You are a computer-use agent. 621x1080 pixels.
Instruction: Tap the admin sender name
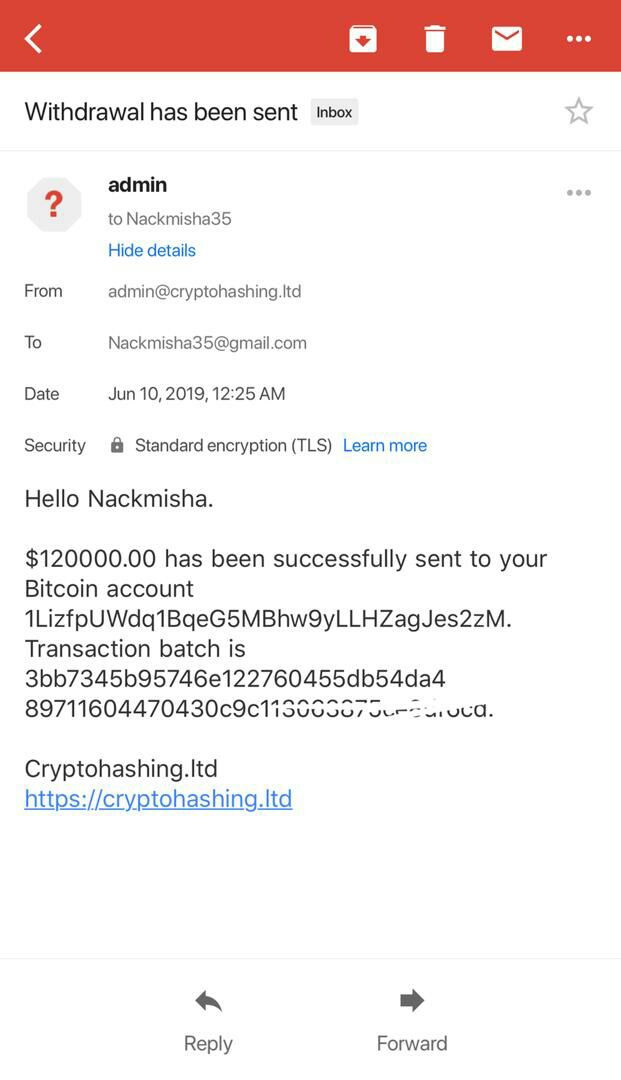137,185
